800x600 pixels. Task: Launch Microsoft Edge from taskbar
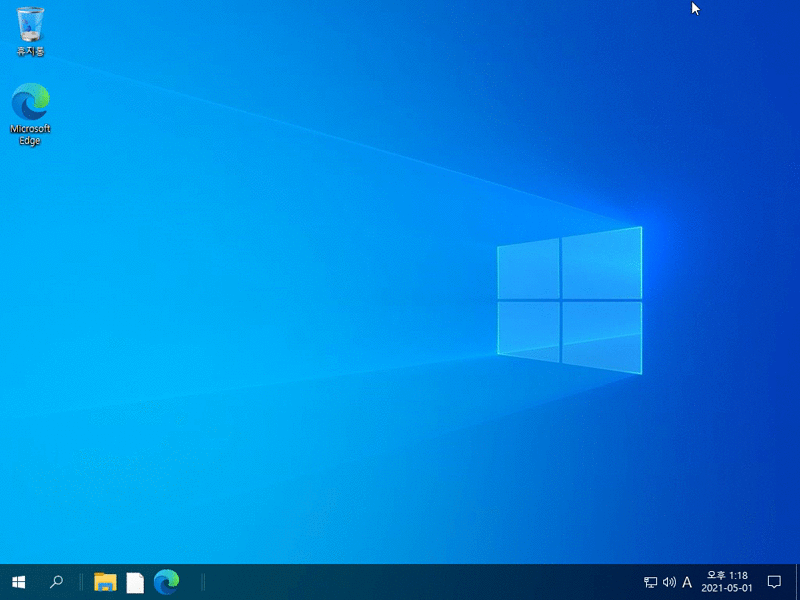pyautogui.click(x=166, y=582)
